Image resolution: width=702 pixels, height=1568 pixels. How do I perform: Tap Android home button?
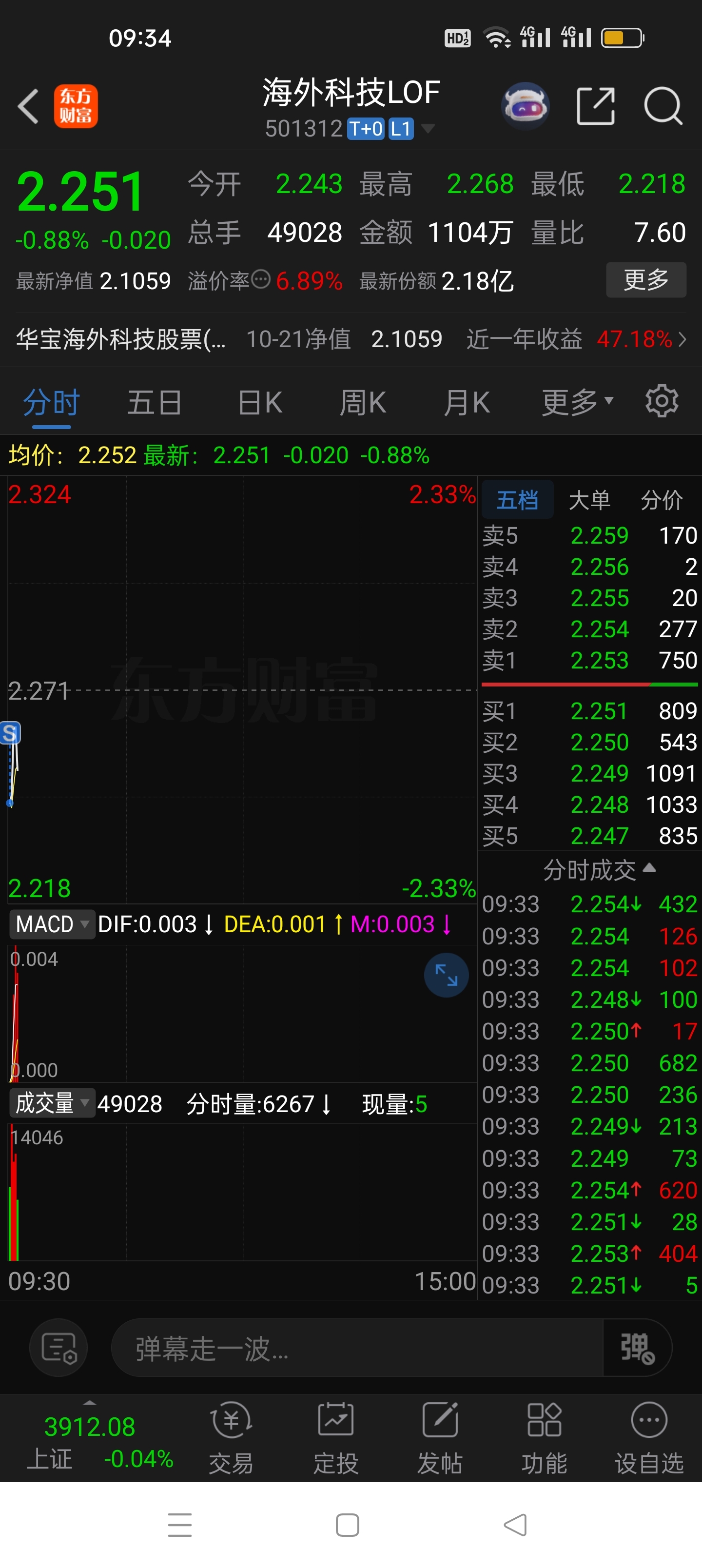pyautogui.click(x=348, y=1526)
